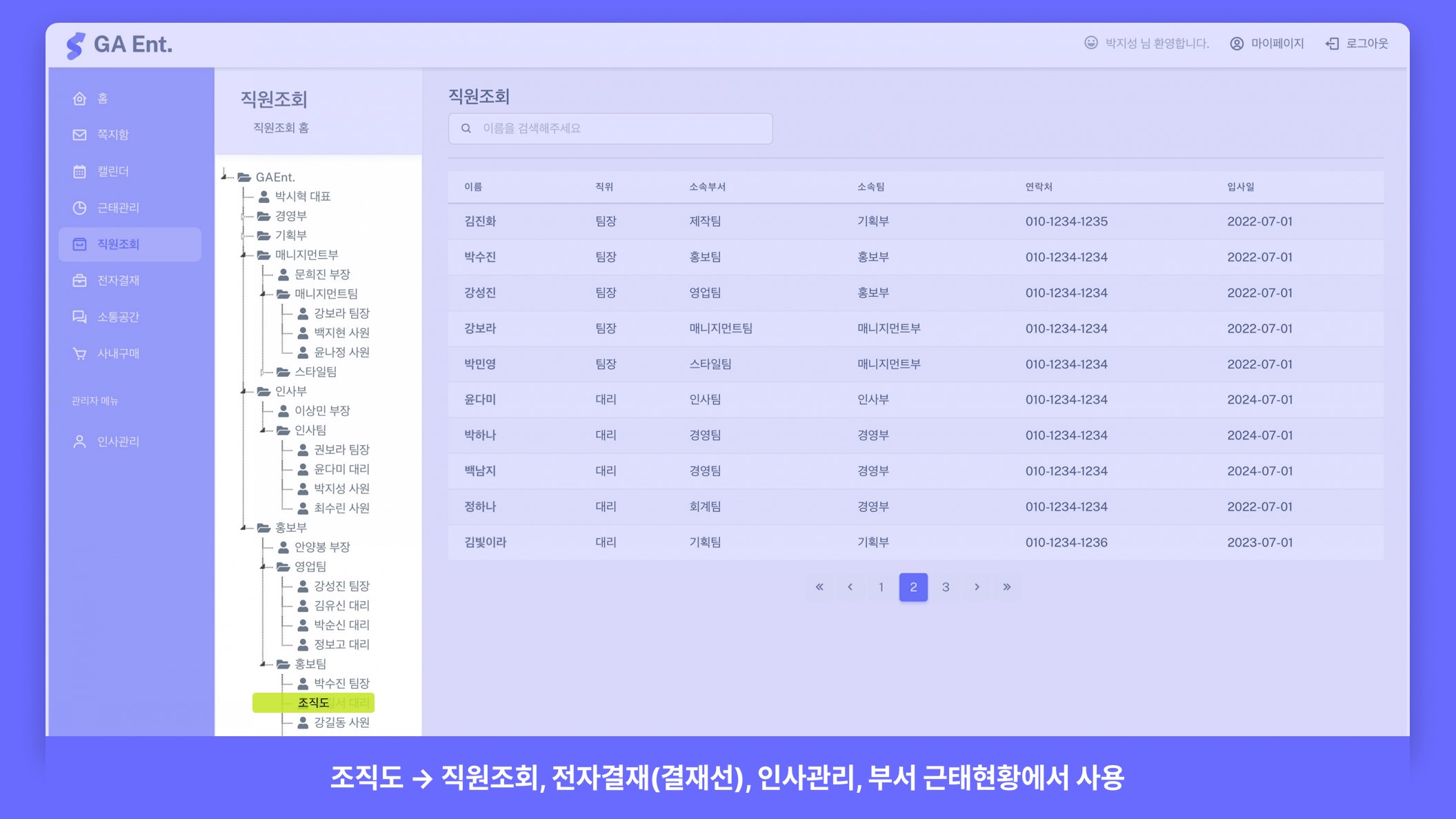Expand the 경영부 tree folder
1456x819 pixels.
click(243, 216)
